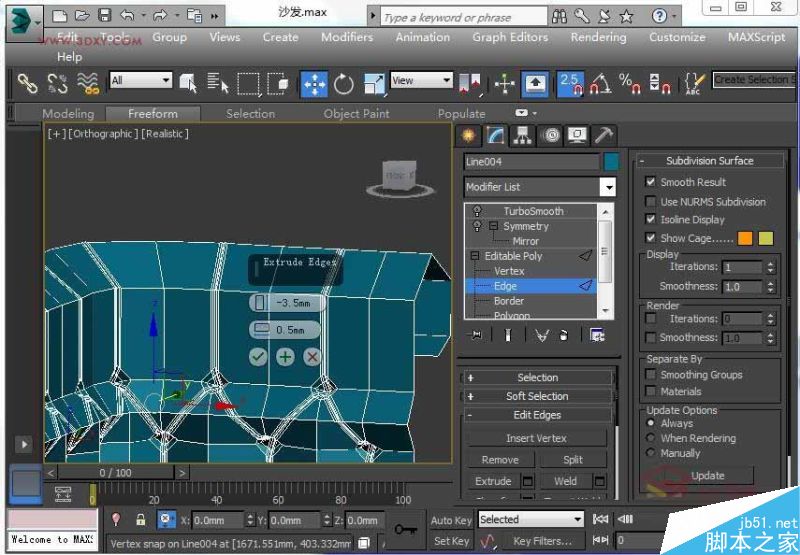Open the Modifiers menu

[347, 37]
